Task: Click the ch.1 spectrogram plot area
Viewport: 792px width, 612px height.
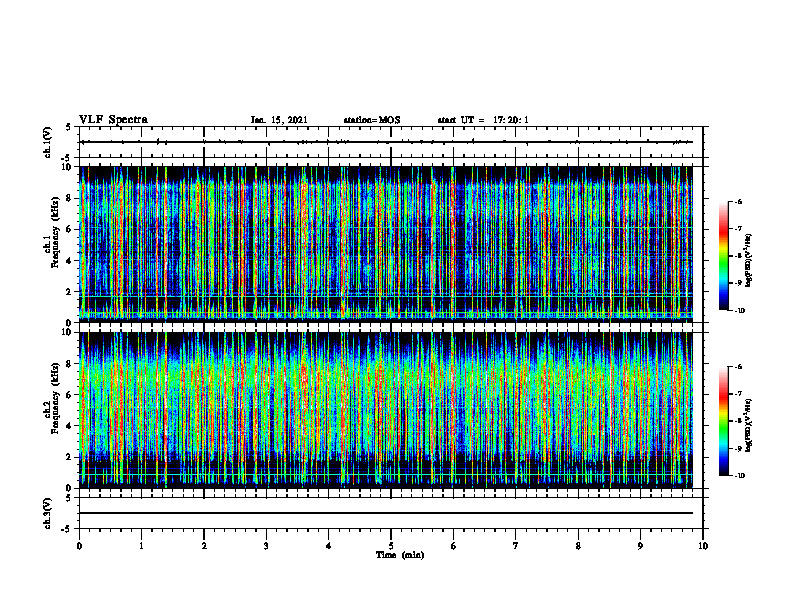Action: click(x=386, y=244)
